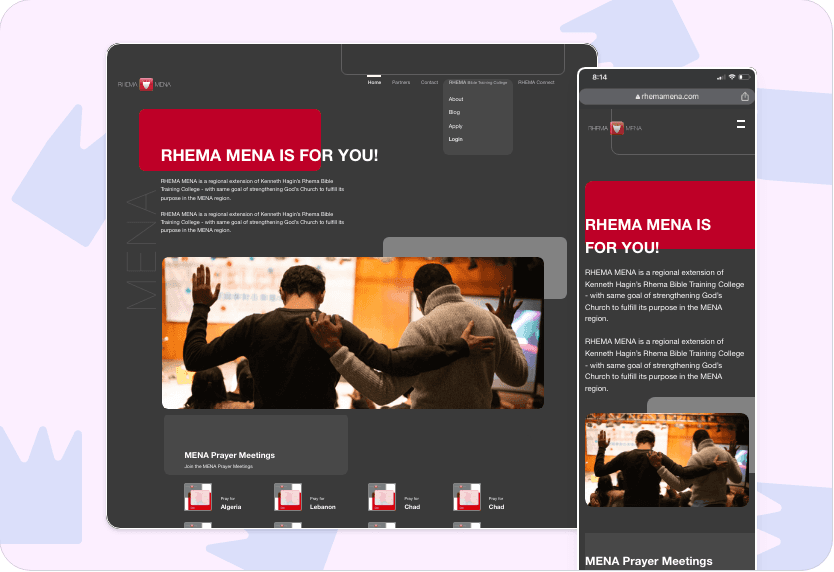This screenshot has height=572, width=834.
Task: Click the desktop worship hero photo
Action: 353,333
